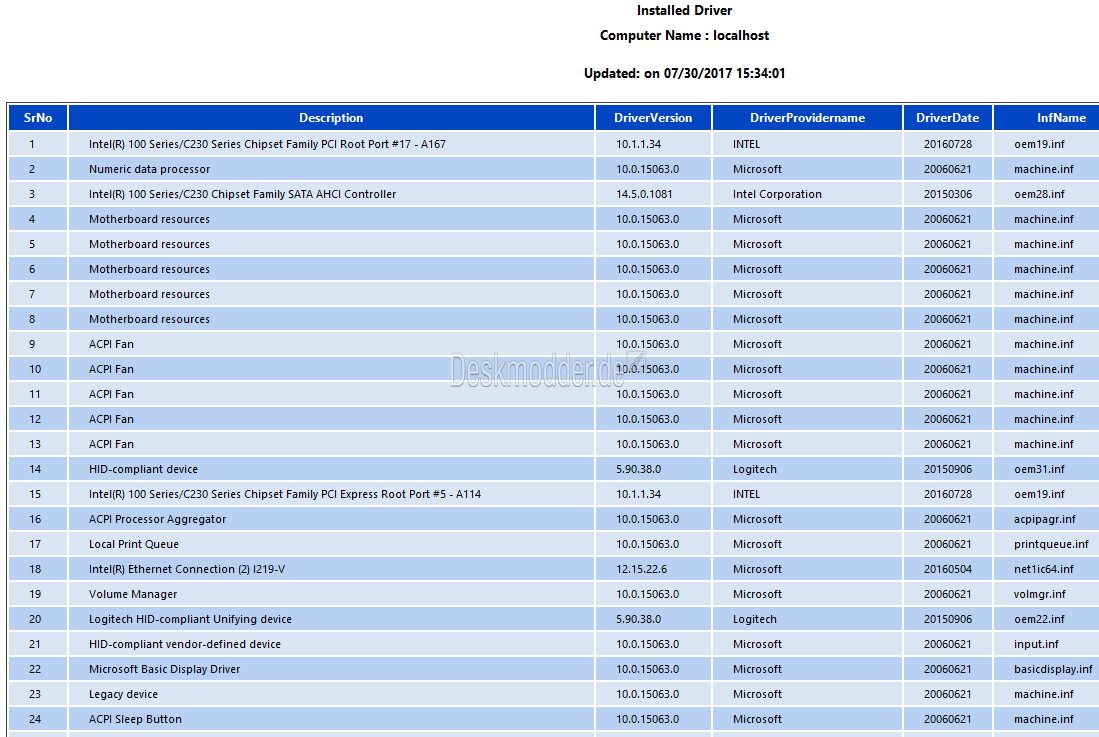
Task: Click driver version 12.15.22.6
Action: pos(642,570)
